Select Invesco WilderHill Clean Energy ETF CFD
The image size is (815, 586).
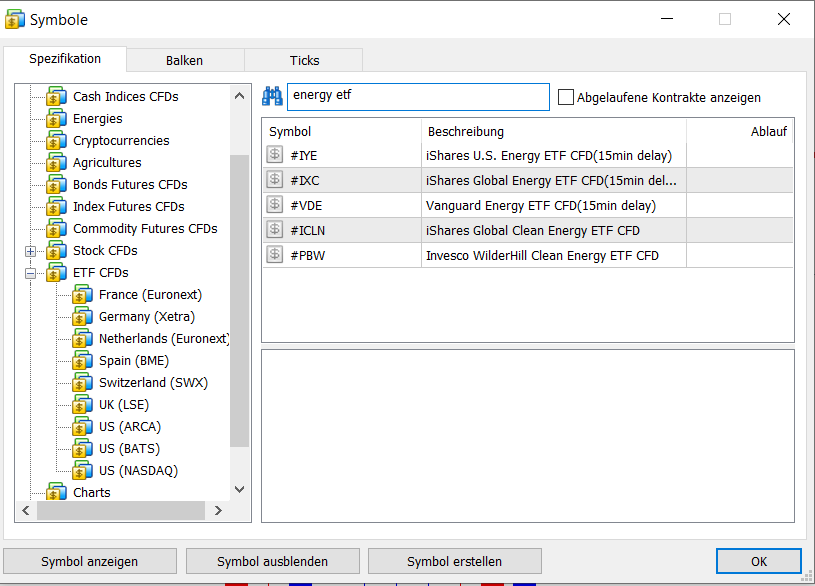(x=542, y=255)
